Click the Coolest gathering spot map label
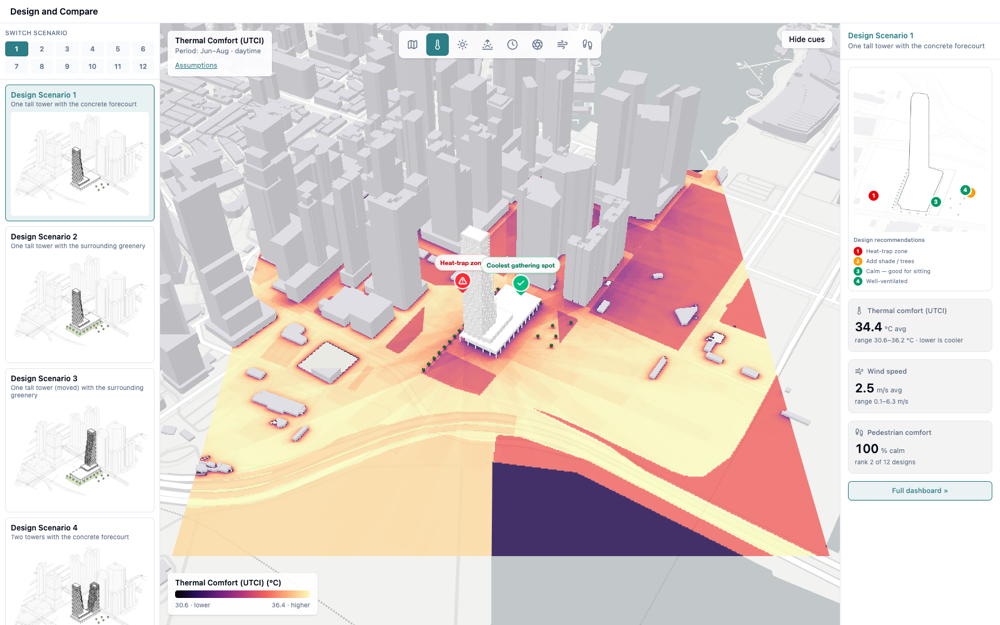 pos(520,265)
